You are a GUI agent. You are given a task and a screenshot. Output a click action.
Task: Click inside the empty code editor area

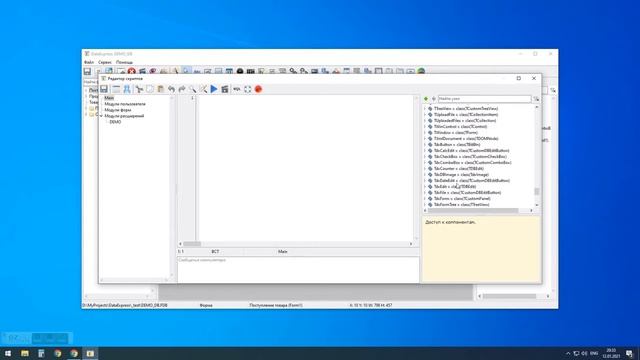(305, 167)
